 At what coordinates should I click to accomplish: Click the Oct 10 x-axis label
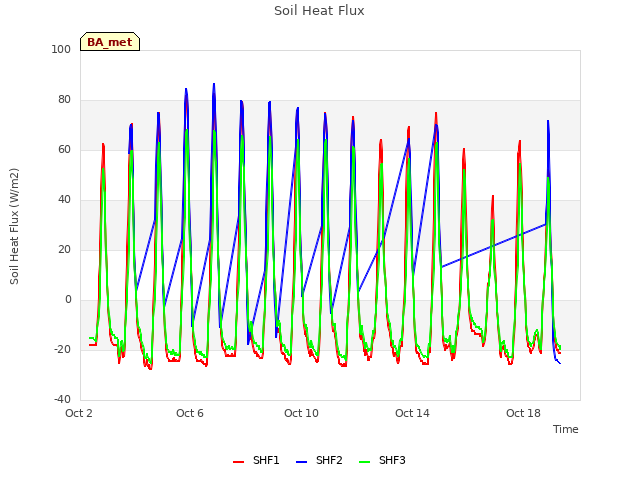pos(301,413)
